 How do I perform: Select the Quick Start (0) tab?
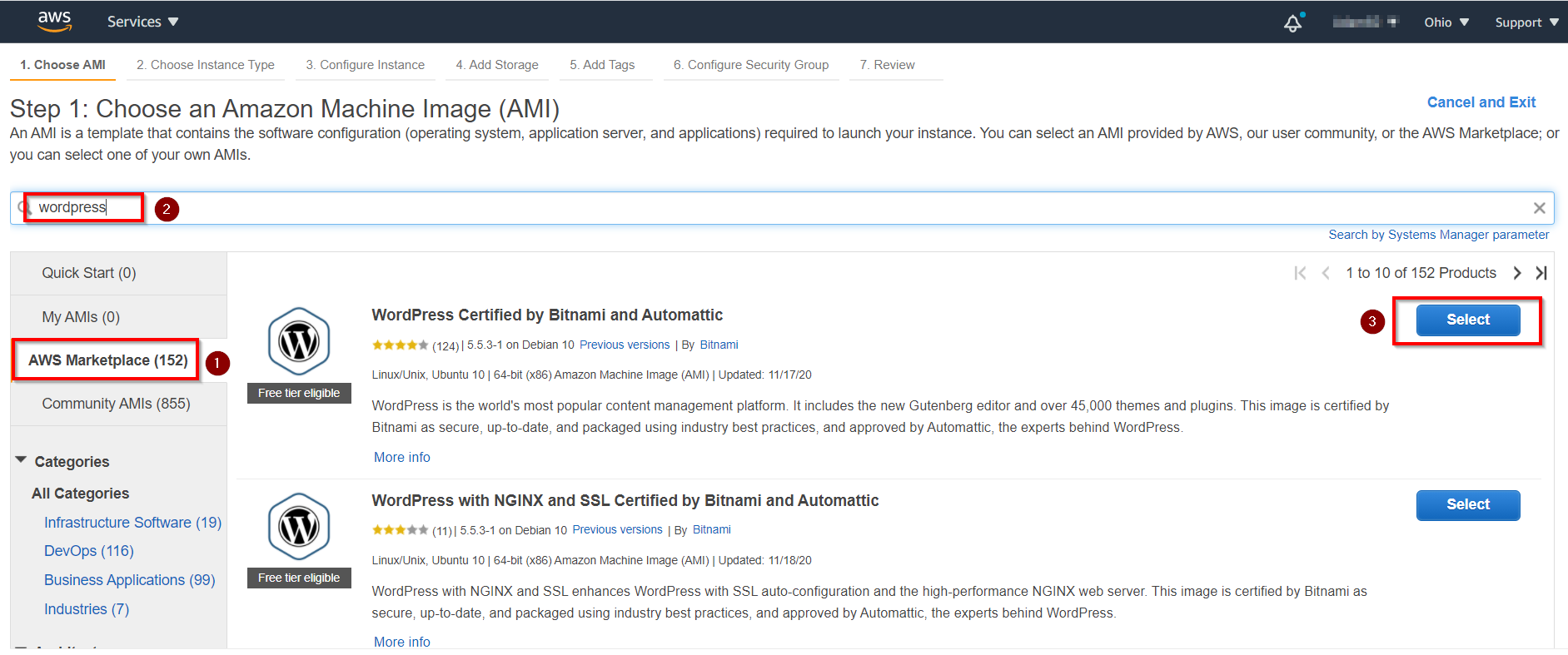click(x=118, y=273)
